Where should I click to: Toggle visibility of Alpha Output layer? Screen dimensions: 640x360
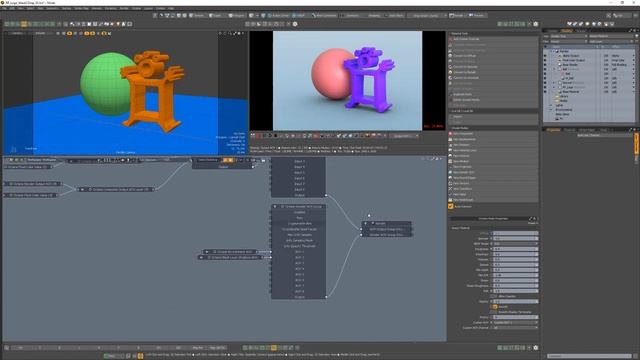coord(545,56)
